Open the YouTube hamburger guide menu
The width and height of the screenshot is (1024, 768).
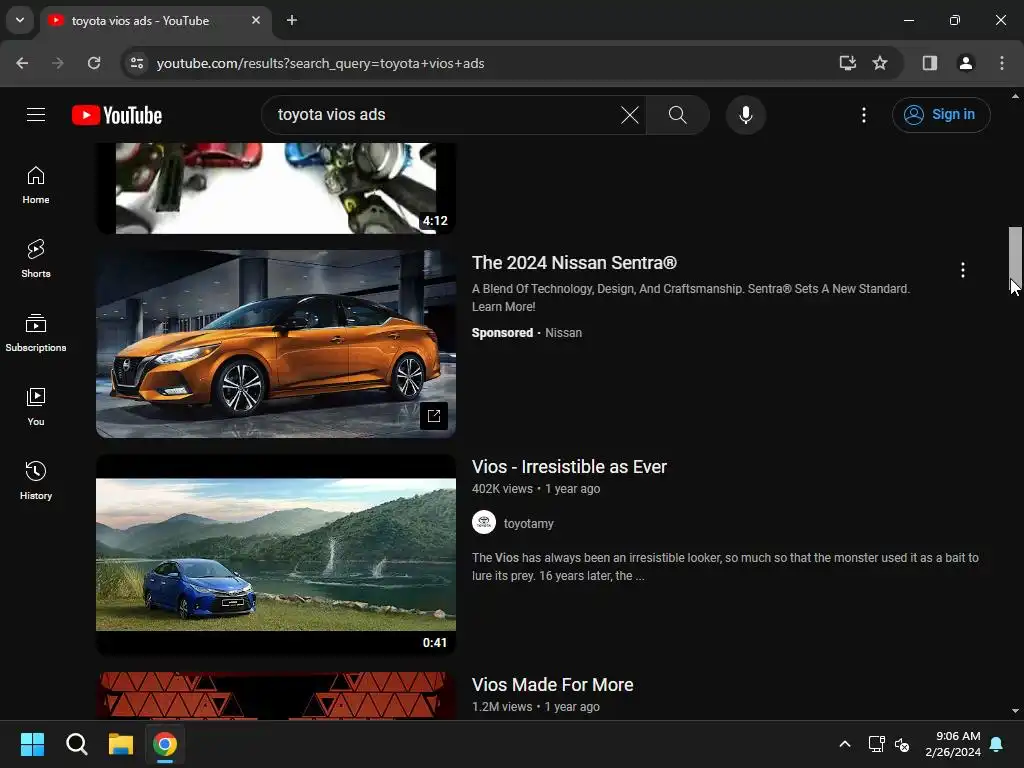[x=36, y=115]
